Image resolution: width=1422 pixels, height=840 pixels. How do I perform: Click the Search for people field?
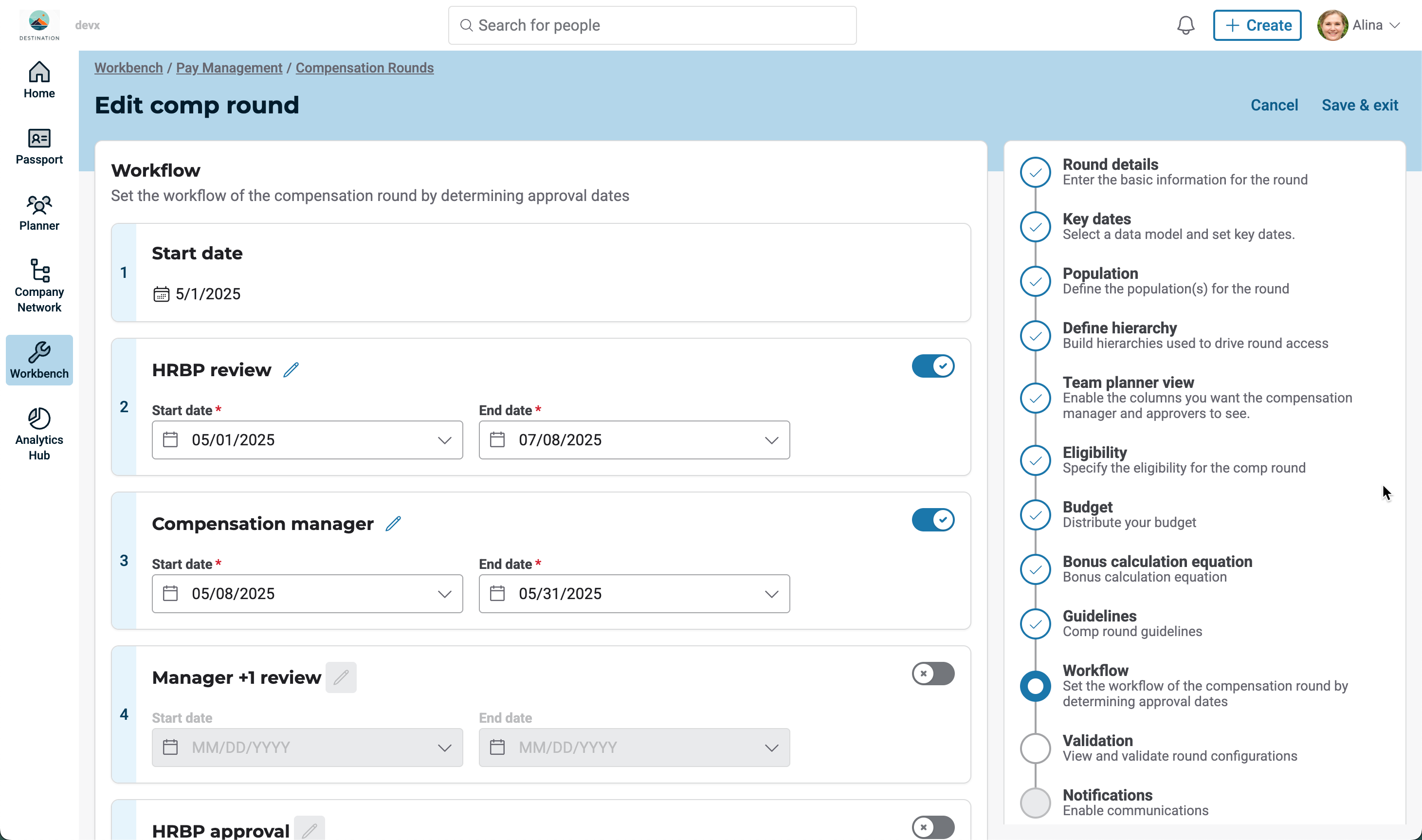(652, 25)
